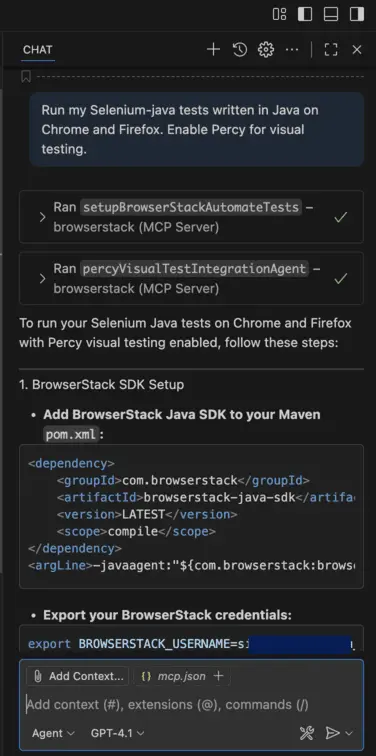Viewport: 376px width, 756px height.
Task: Click the artifactId line in code block
Action: 206,497
